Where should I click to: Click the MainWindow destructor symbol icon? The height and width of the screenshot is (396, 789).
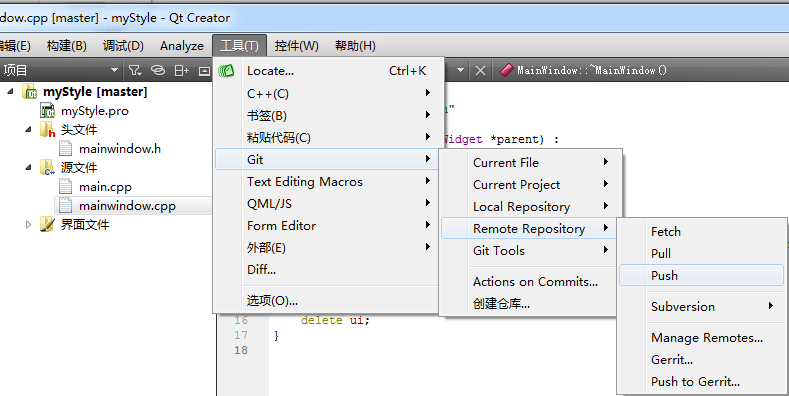[x=506, y=70]
